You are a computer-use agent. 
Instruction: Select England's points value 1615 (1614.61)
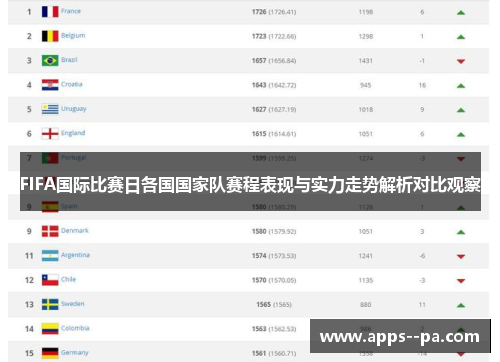tap(274, 134)
